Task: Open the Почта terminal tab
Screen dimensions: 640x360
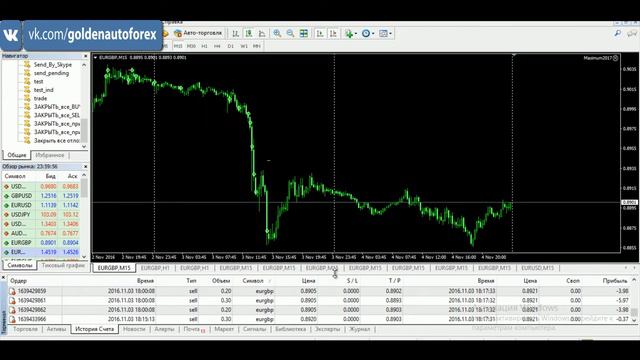Action: coord(193,329)
